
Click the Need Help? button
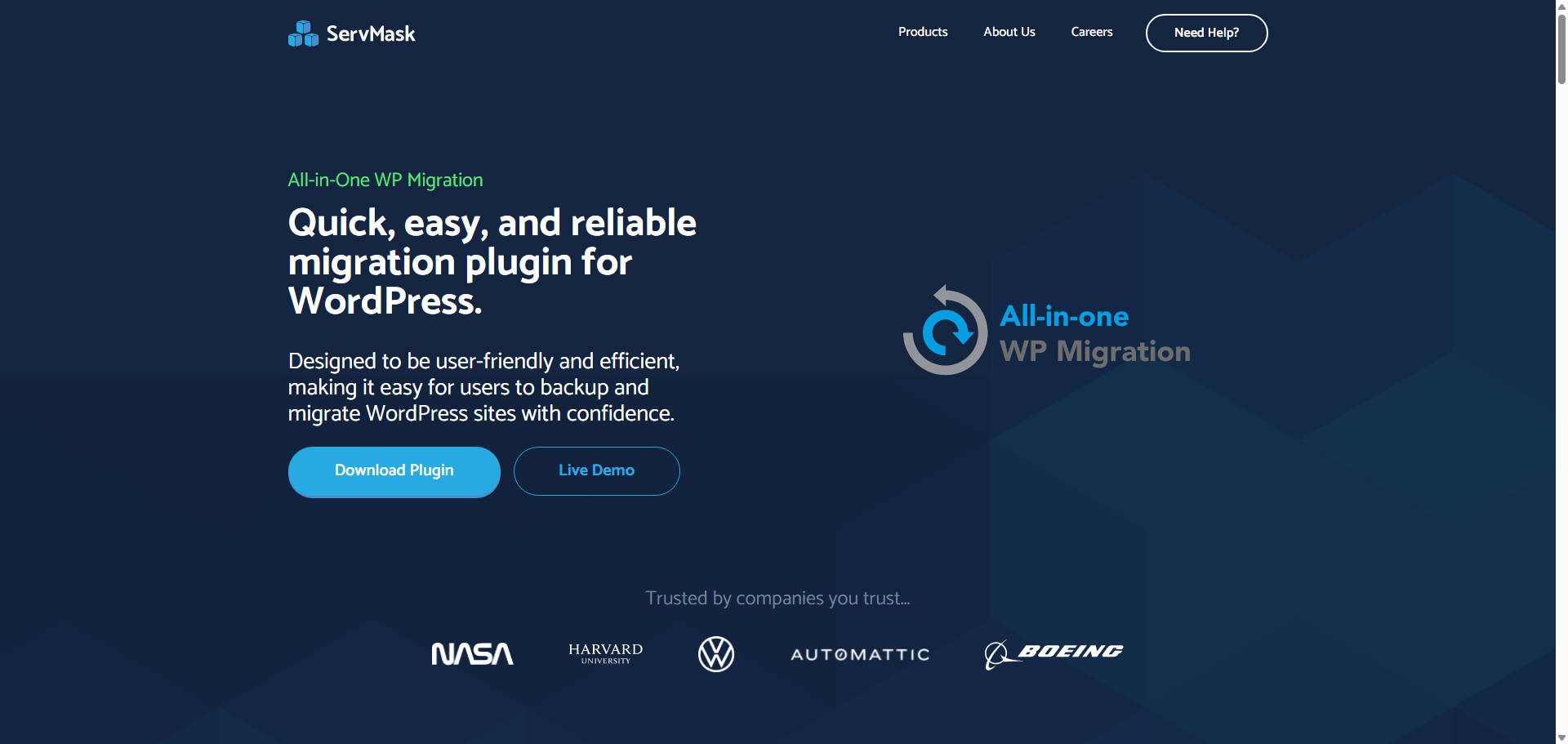(x=1206, y=33)
